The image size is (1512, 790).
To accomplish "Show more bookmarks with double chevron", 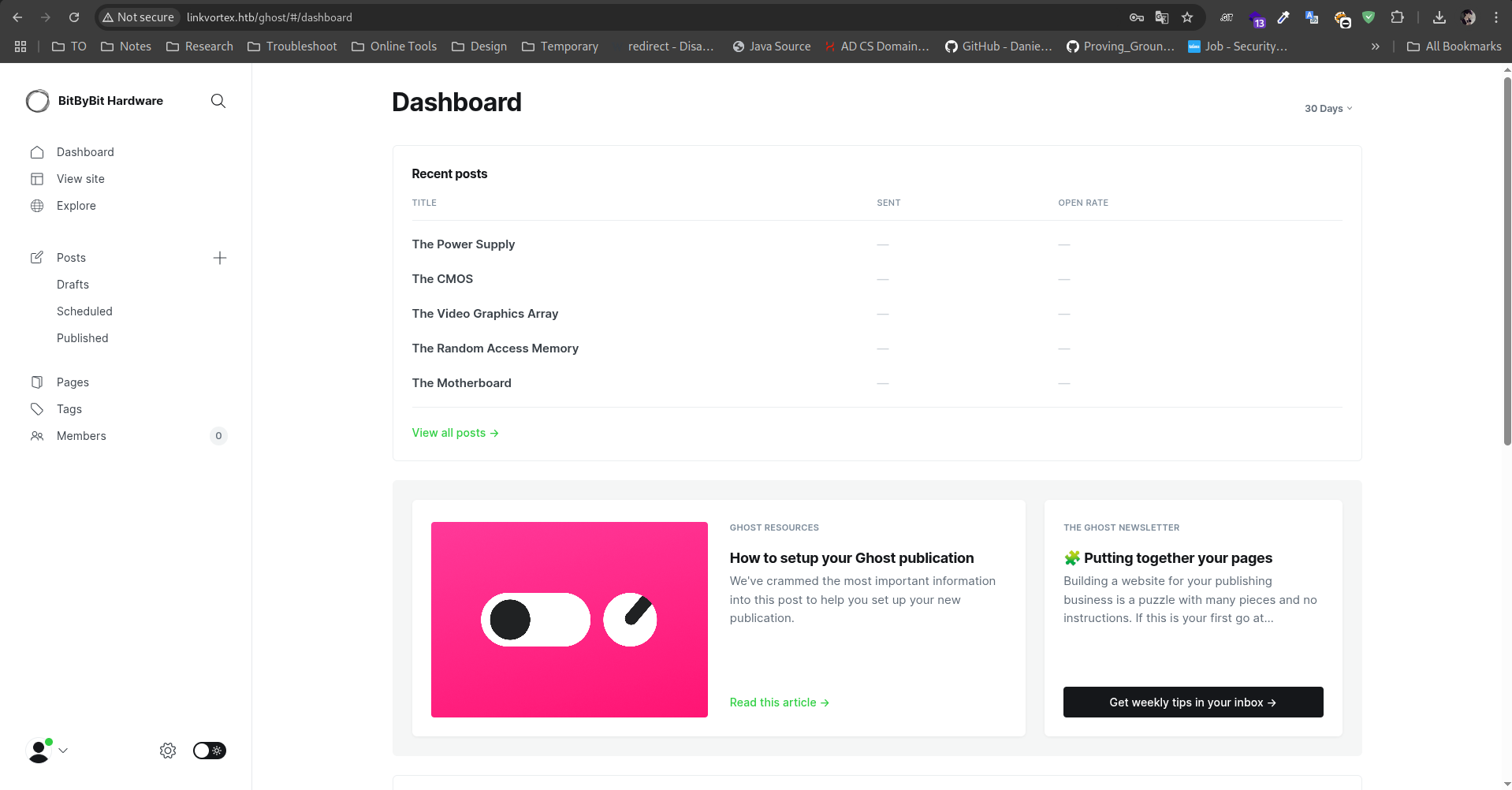I will click(x=1375, y=47).
